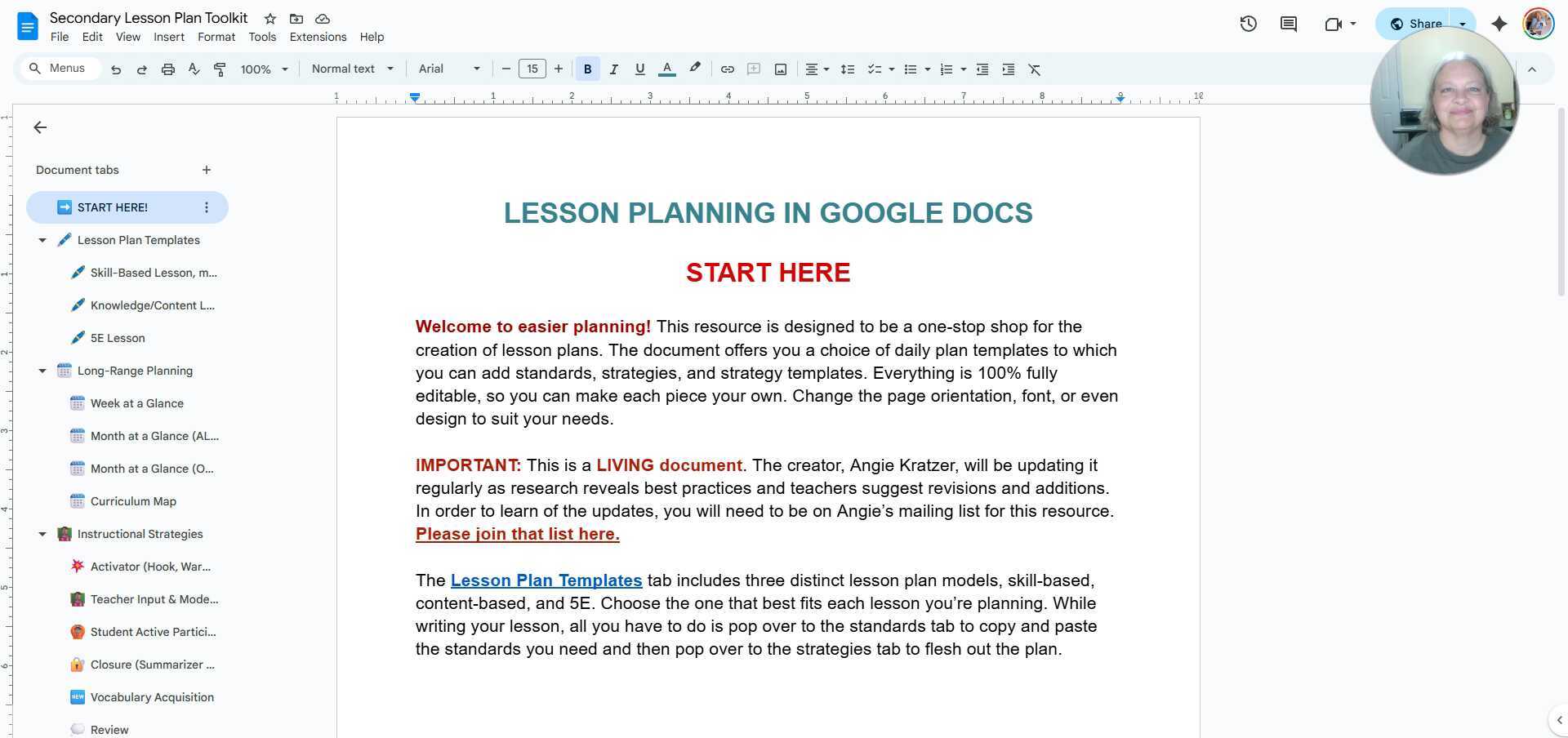The width and height of the screenshot is (1568, 738).
Task: Click the Undo icon in the toolbar
Action: [115, 69]
